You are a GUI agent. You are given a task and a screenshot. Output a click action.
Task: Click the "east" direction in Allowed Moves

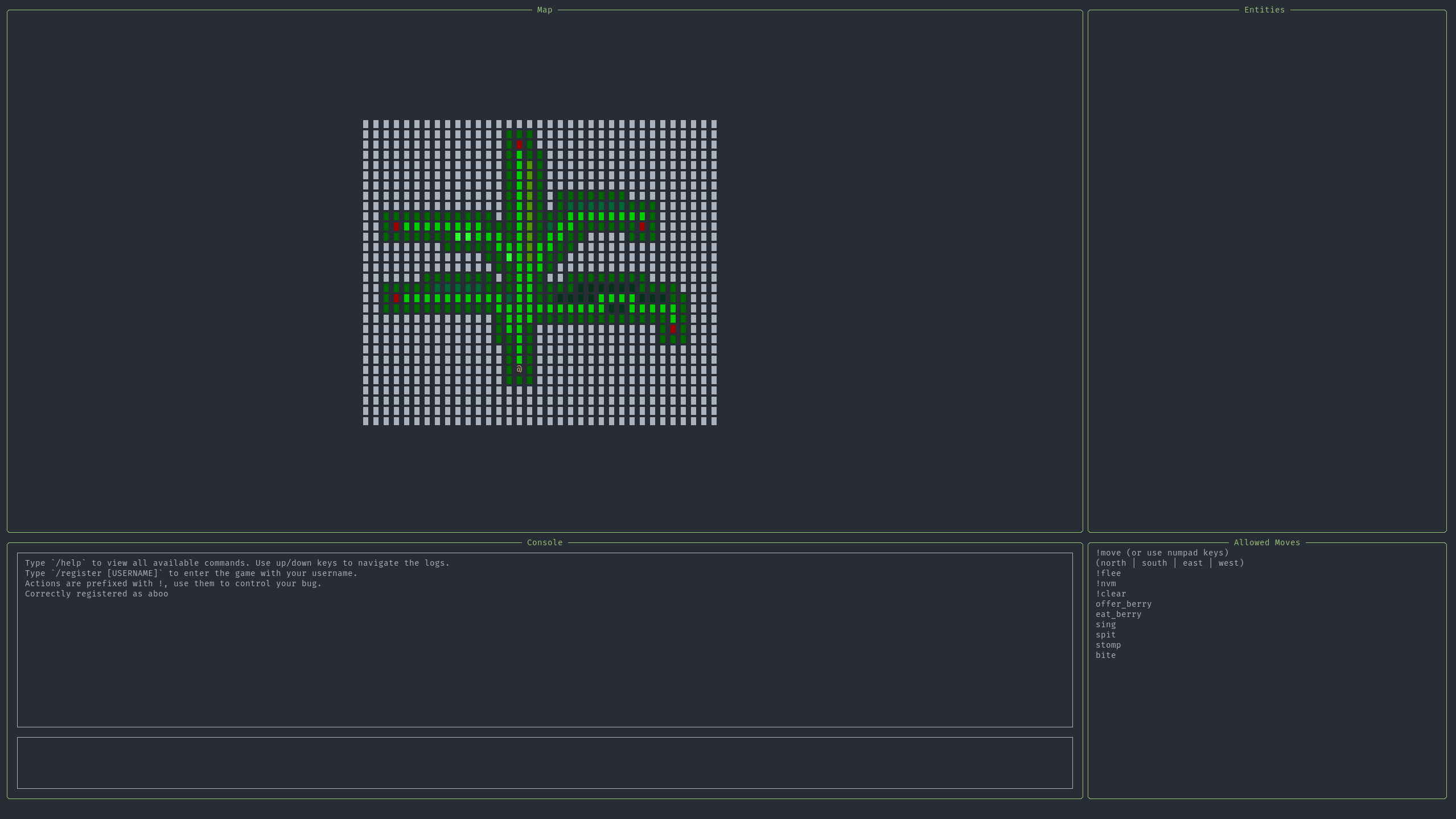1192,563
